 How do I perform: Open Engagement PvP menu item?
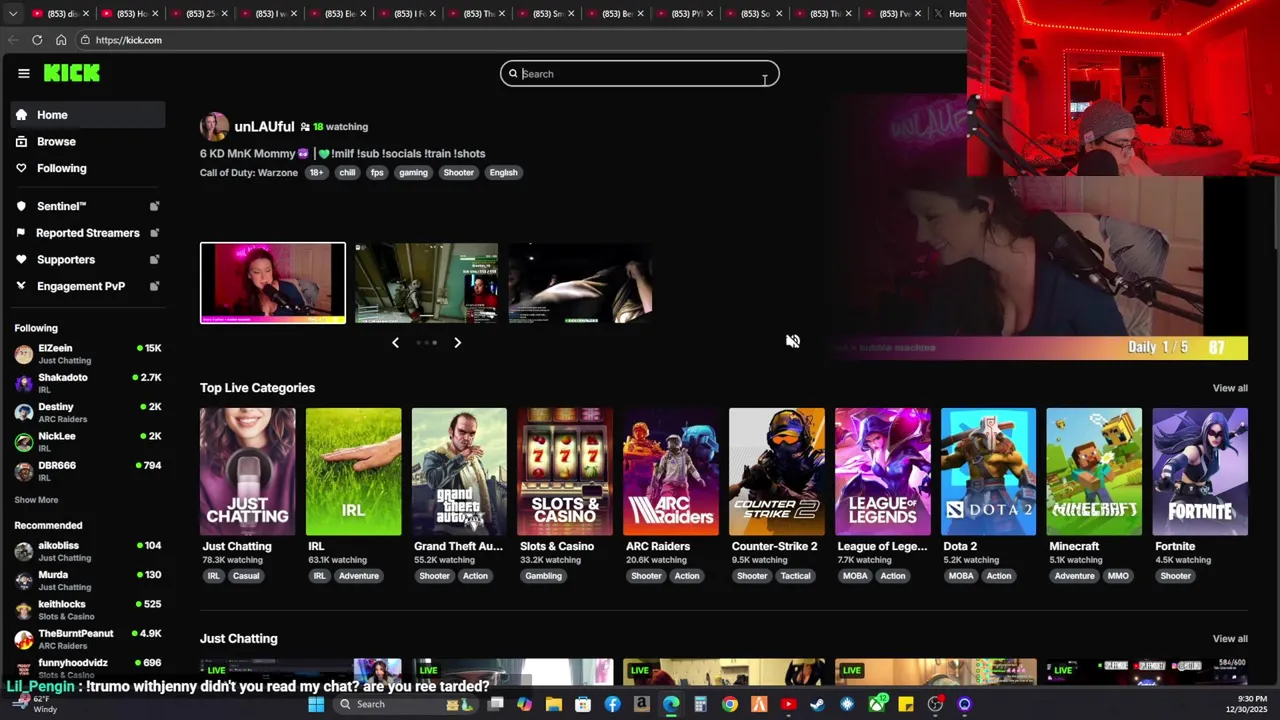pos(88,286)
